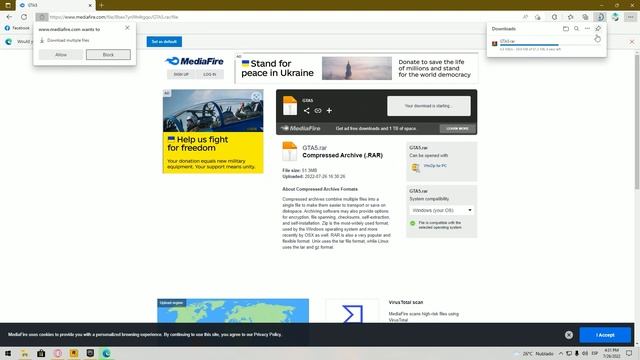Click the Your download is starting button
640x360 pixels.
coord(429,106)
